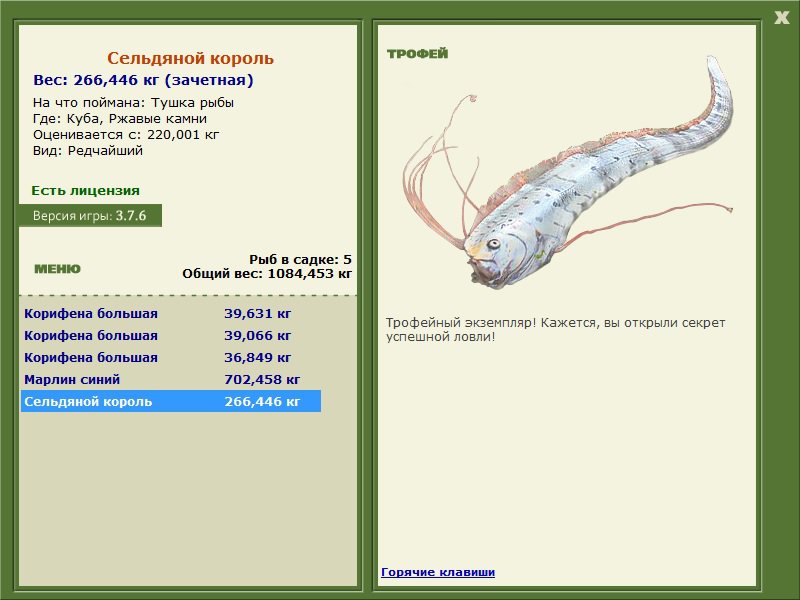Screen dimensions: 800x600
Task: Click the Вид: Редчайший line
Action: 88,151
